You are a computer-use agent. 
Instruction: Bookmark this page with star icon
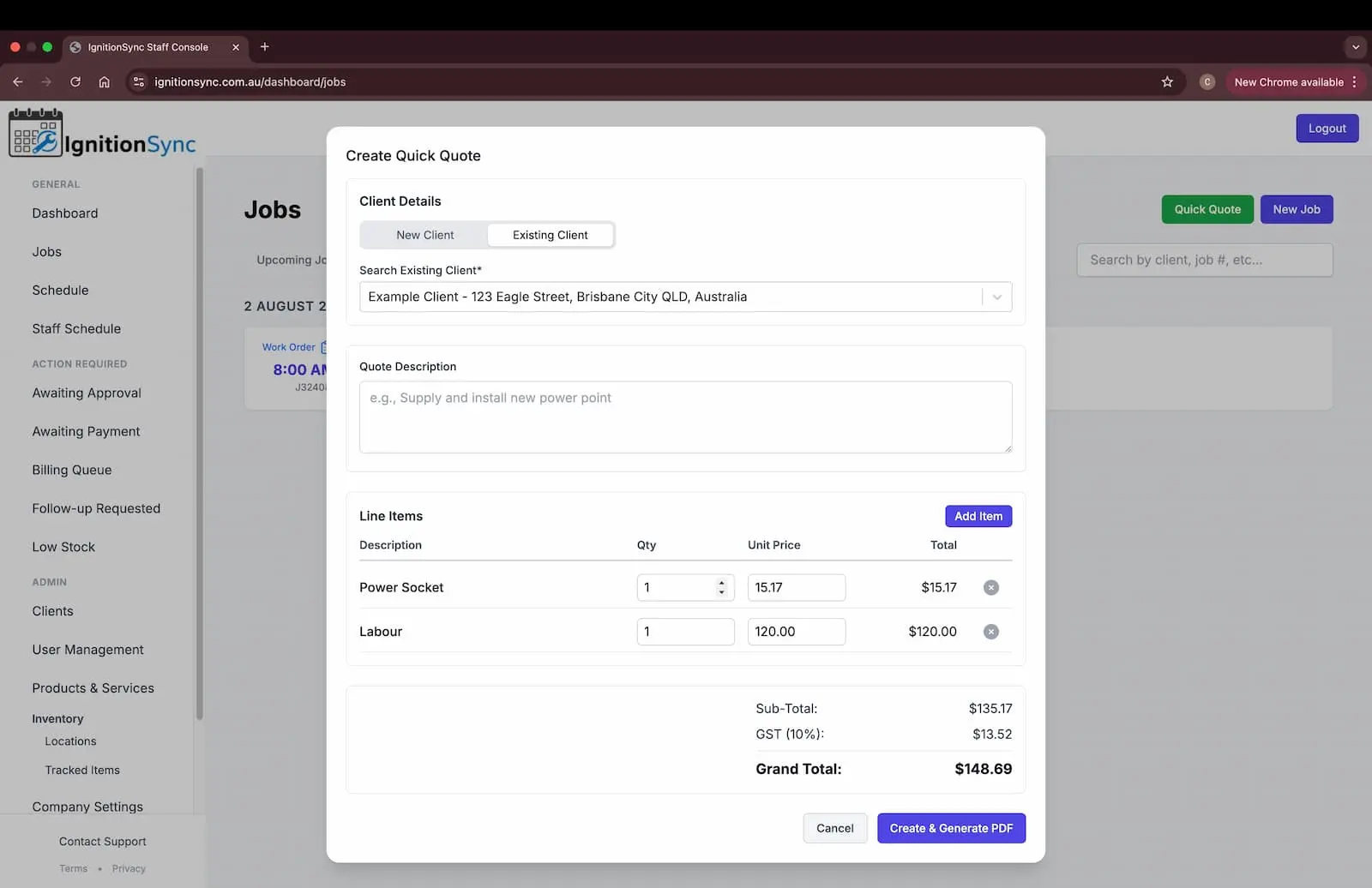point(1166,82)
